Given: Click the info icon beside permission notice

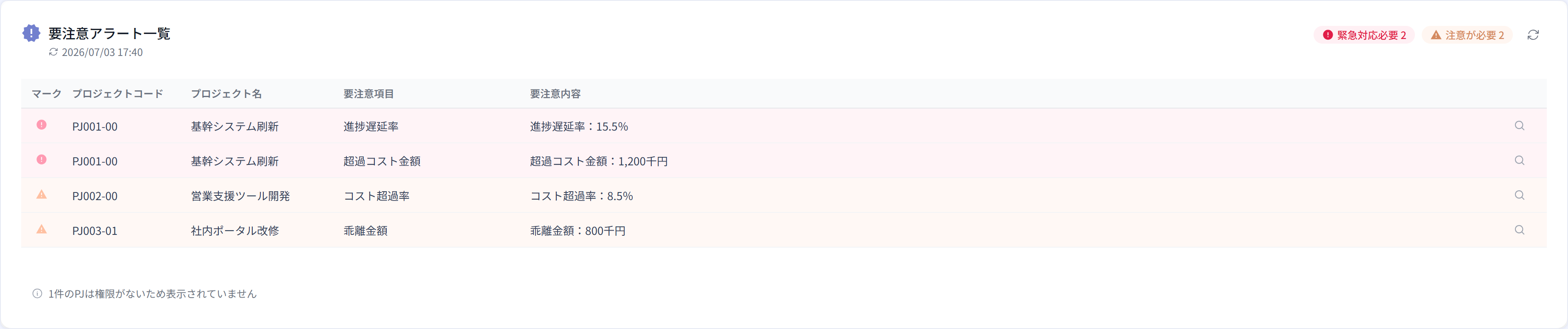Looking at the screenshot, I should [x=37, y=294].
